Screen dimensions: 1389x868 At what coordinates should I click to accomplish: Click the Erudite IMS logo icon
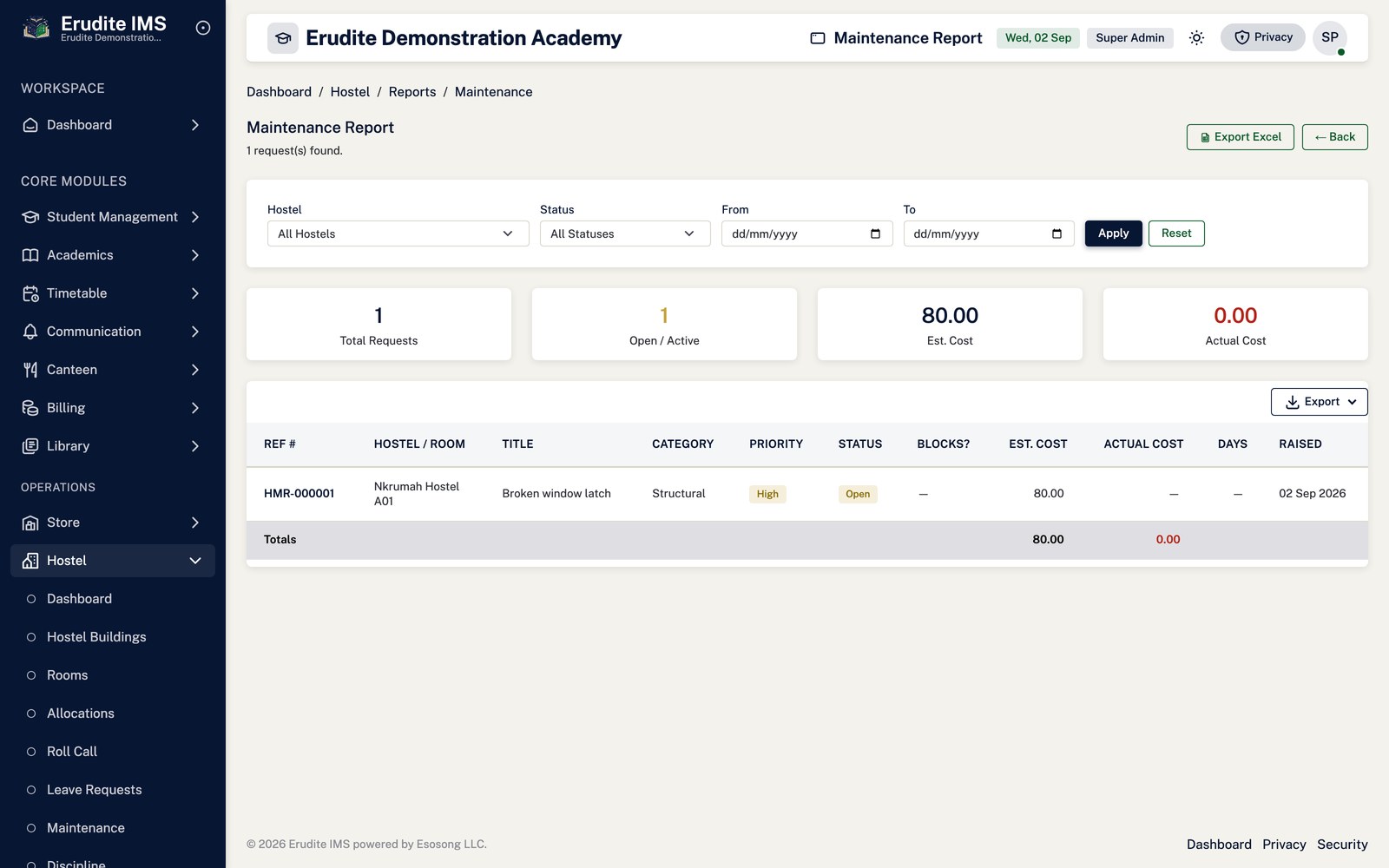[36, 28]
